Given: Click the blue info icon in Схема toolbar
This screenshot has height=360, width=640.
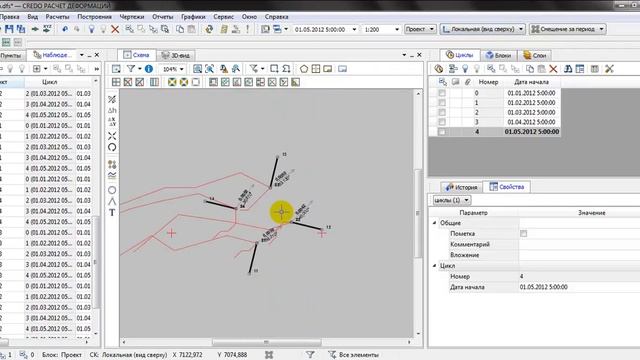Looking at the screenshot, I should [149, 69].
